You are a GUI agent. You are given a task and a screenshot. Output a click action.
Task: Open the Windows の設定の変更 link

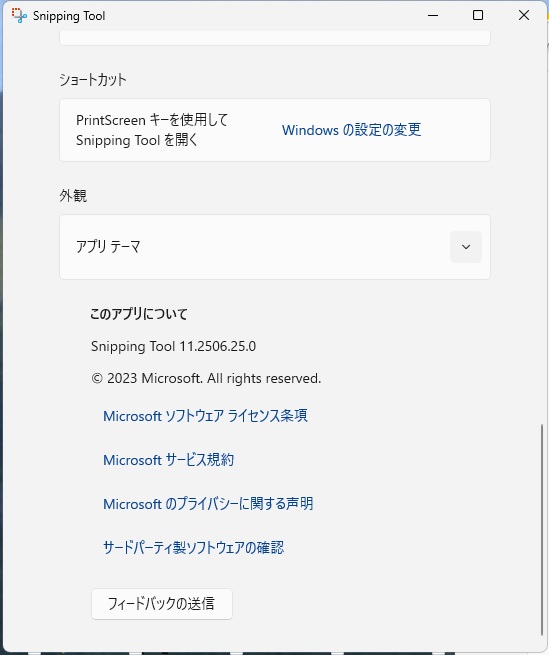tap(351, 130)
